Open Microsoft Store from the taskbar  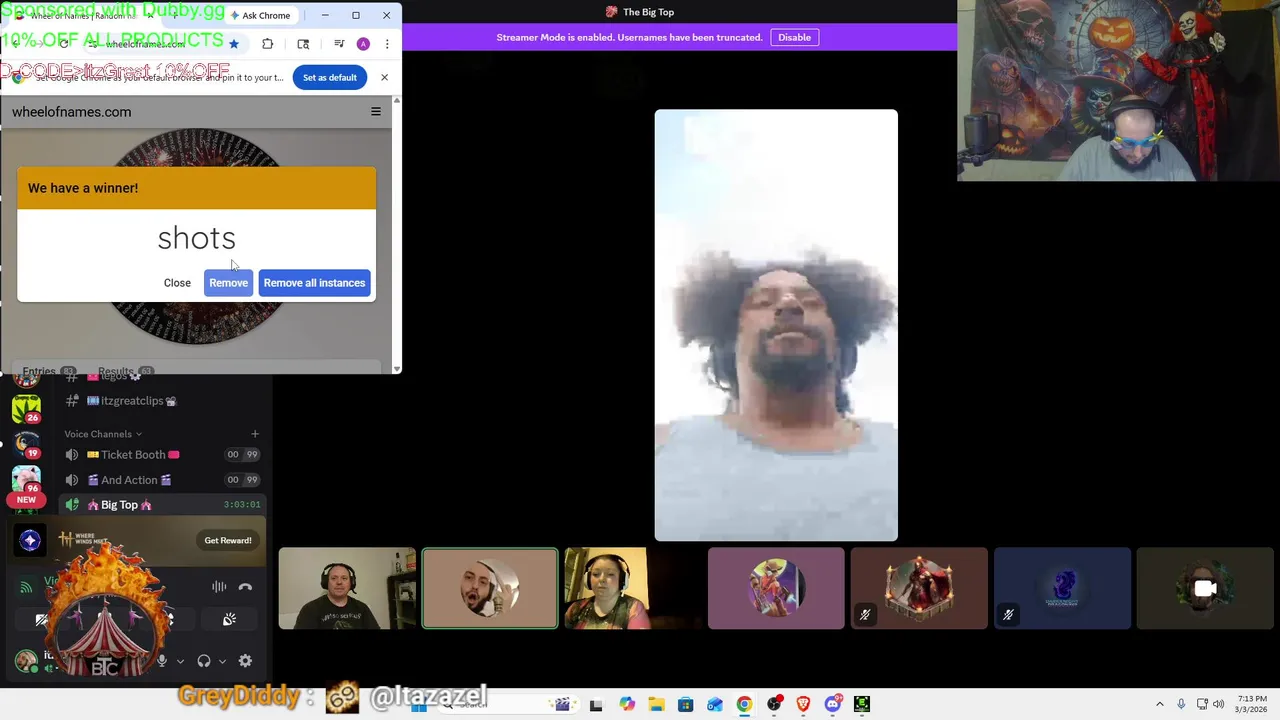click(685, 705)
